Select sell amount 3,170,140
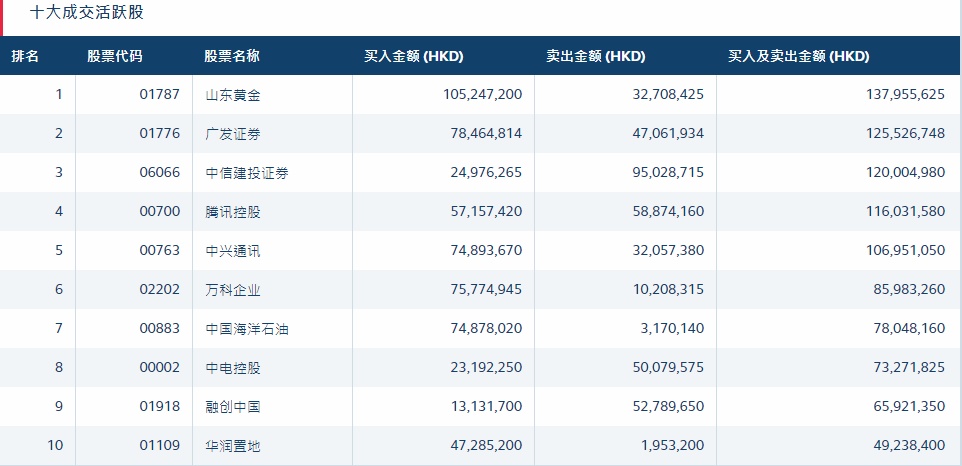962x466 pixels. pyautogui.click(x=672, y=329)
